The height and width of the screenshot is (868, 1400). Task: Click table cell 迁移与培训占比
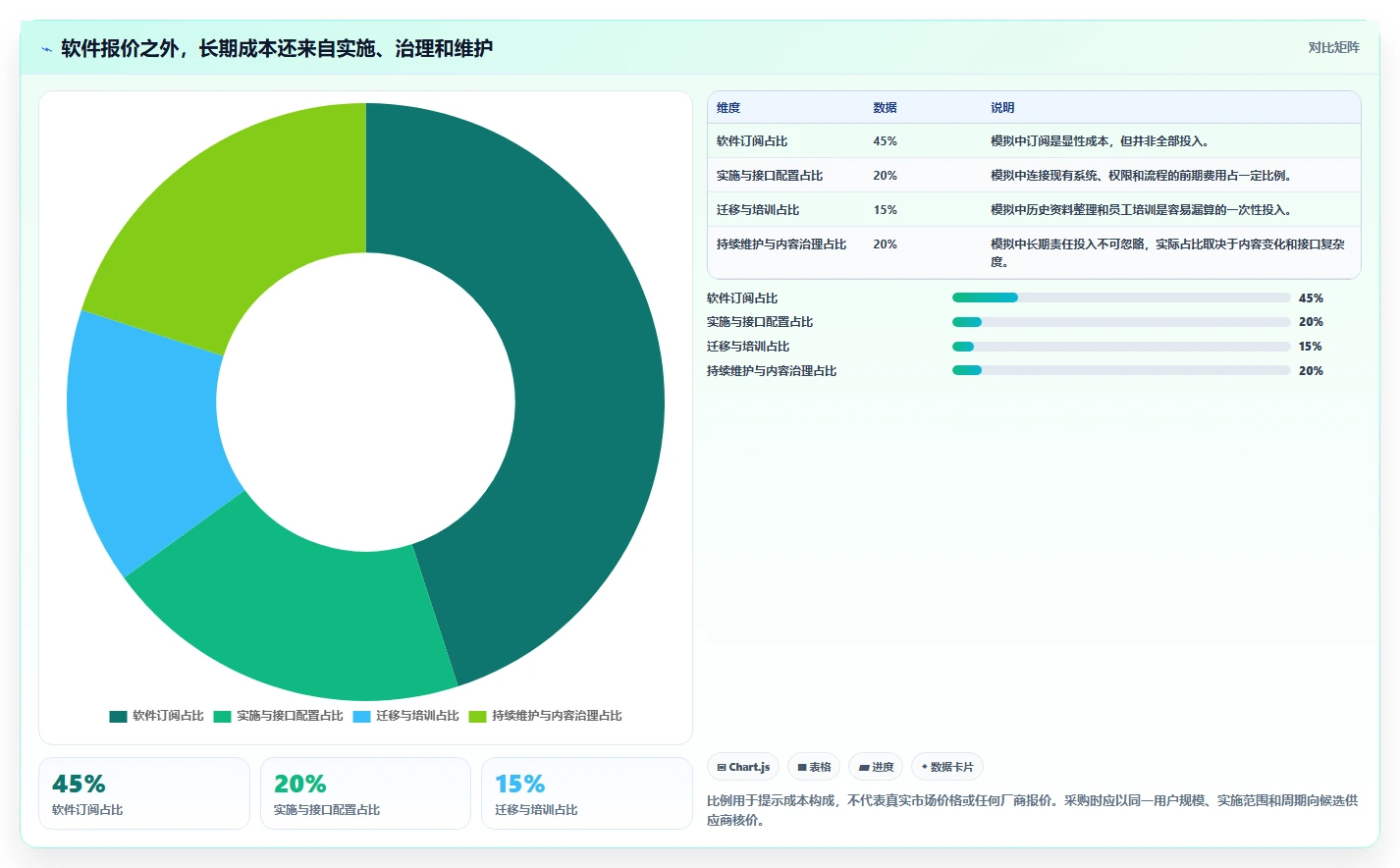(x=758, y=210)
